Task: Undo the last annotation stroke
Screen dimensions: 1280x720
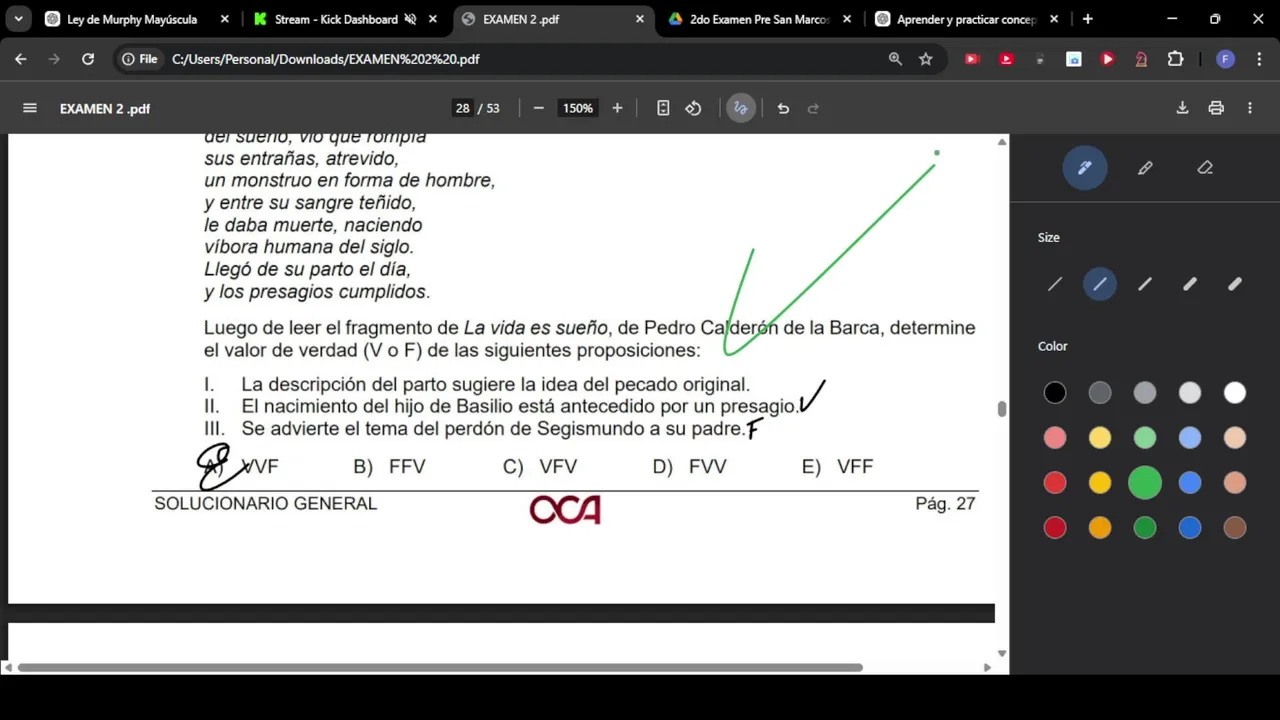Action: [783, 108]
